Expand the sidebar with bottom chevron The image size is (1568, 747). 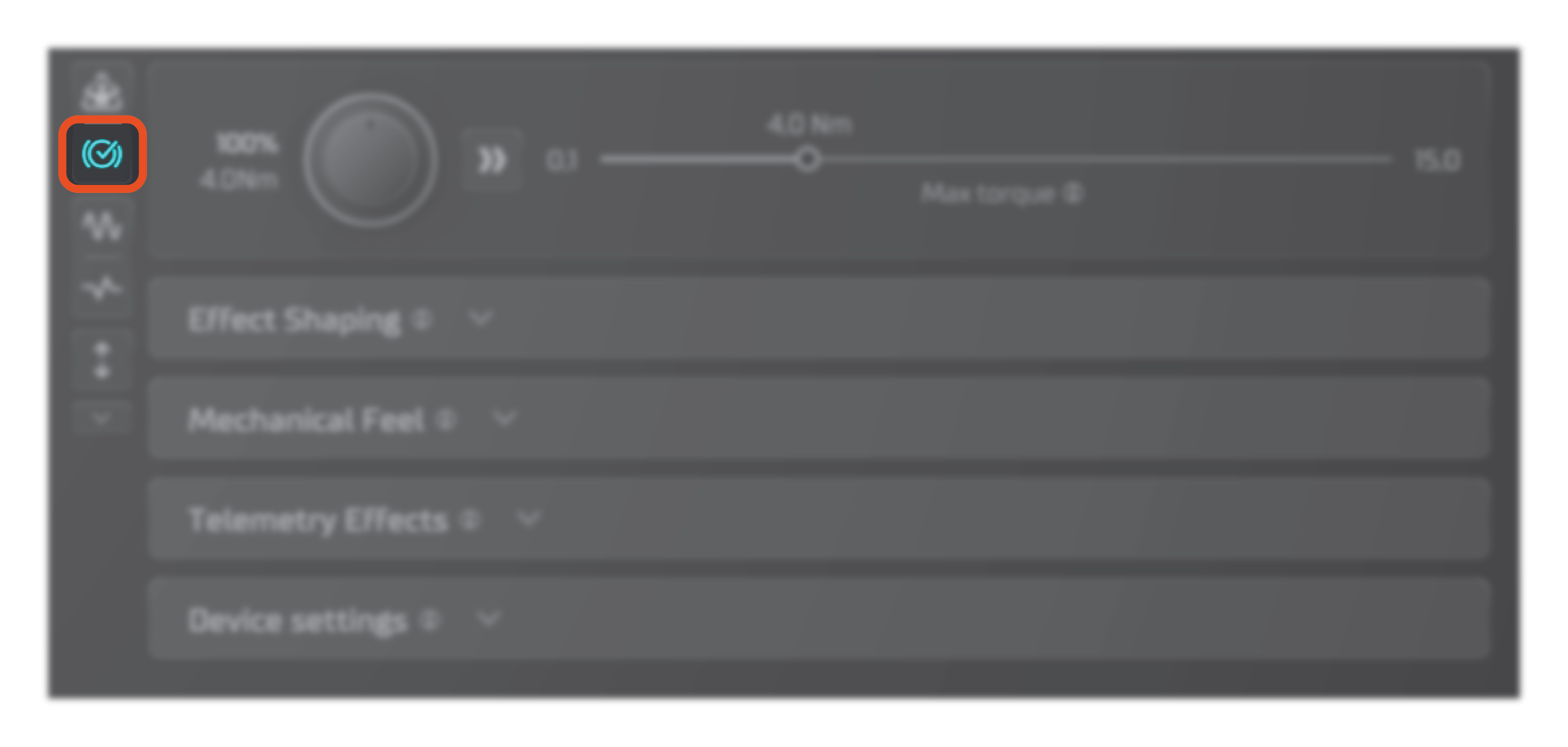point(101,418)
